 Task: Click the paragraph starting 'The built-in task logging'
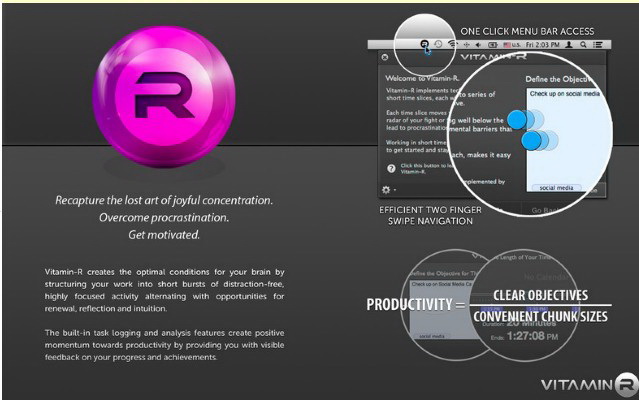[x=165, y=345]
